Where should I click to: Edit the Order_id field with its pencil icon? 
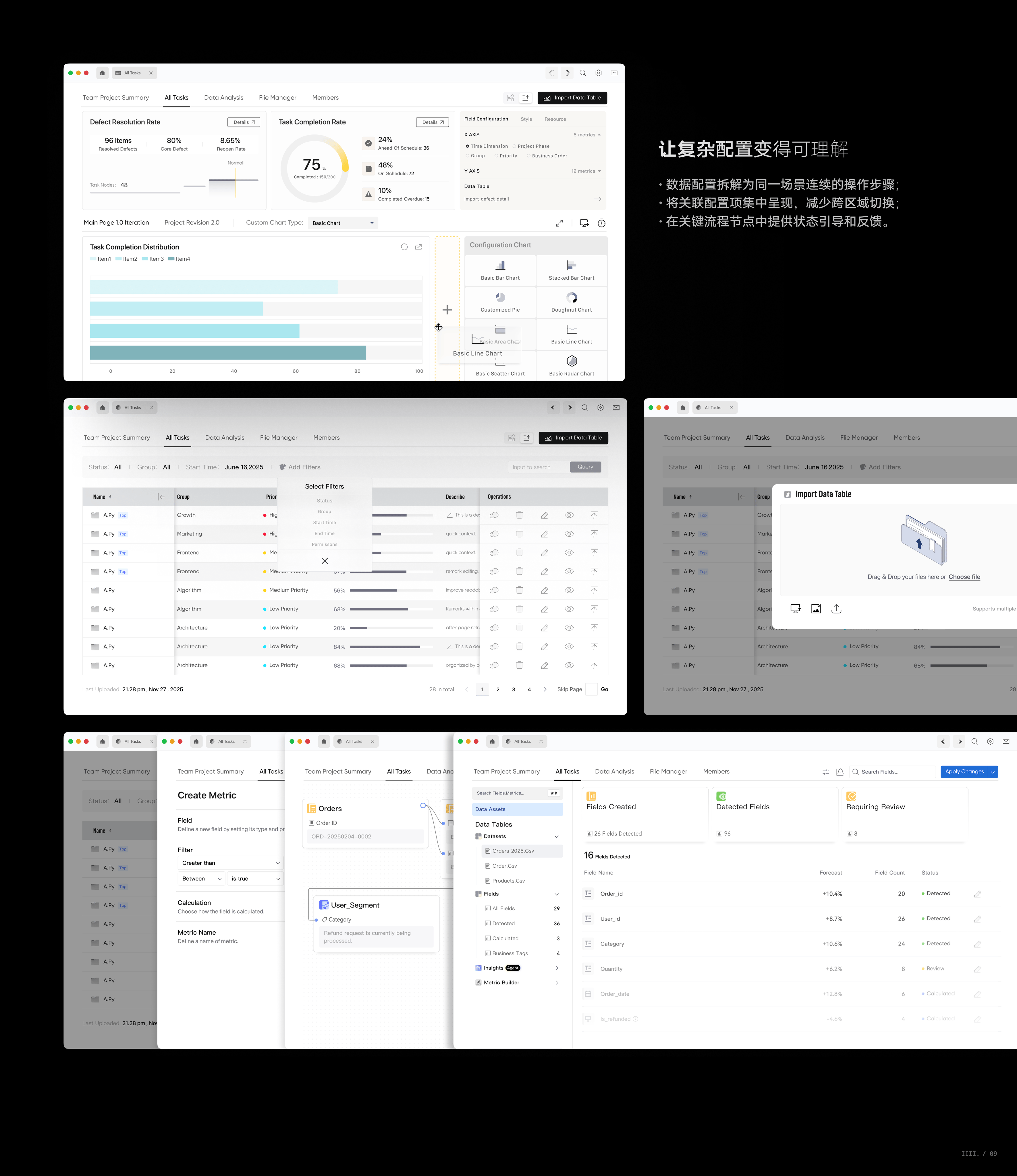(x=977, y=894)
